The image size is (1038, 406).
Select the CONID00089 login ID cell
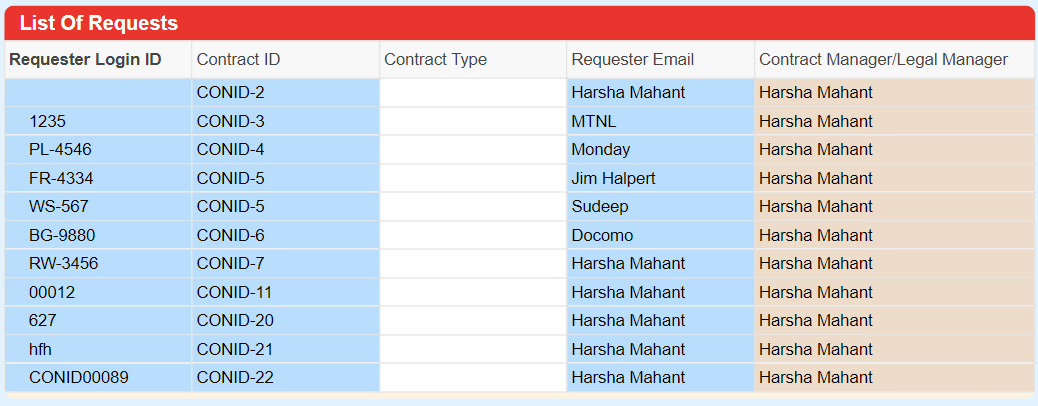(98, 378)
